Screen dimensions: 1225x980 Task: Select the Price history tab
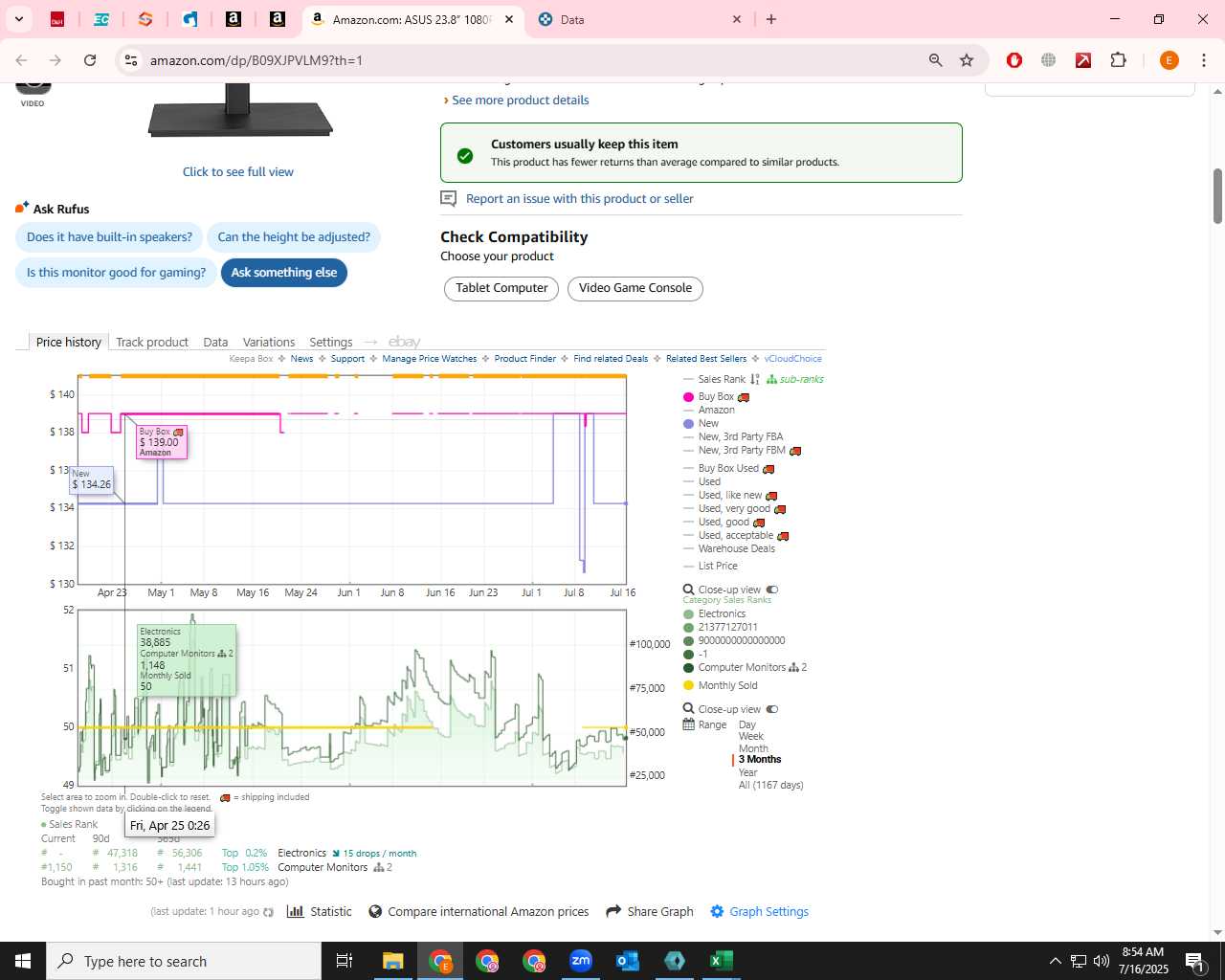[x=68, y=342]
